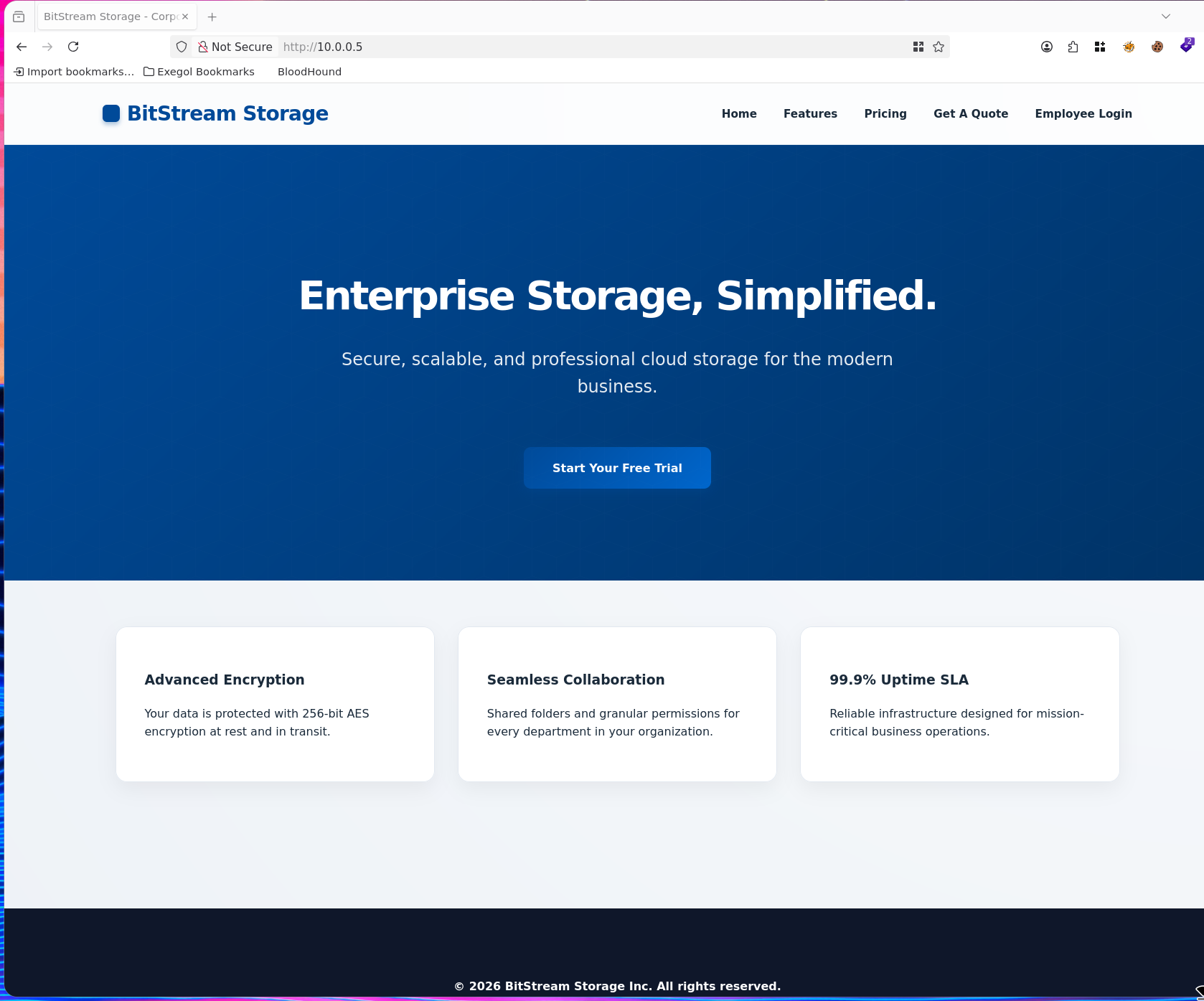Open the account profile icon in toolbar
Screen dimensions: 1204x1001
click(x=1047, y=47)
